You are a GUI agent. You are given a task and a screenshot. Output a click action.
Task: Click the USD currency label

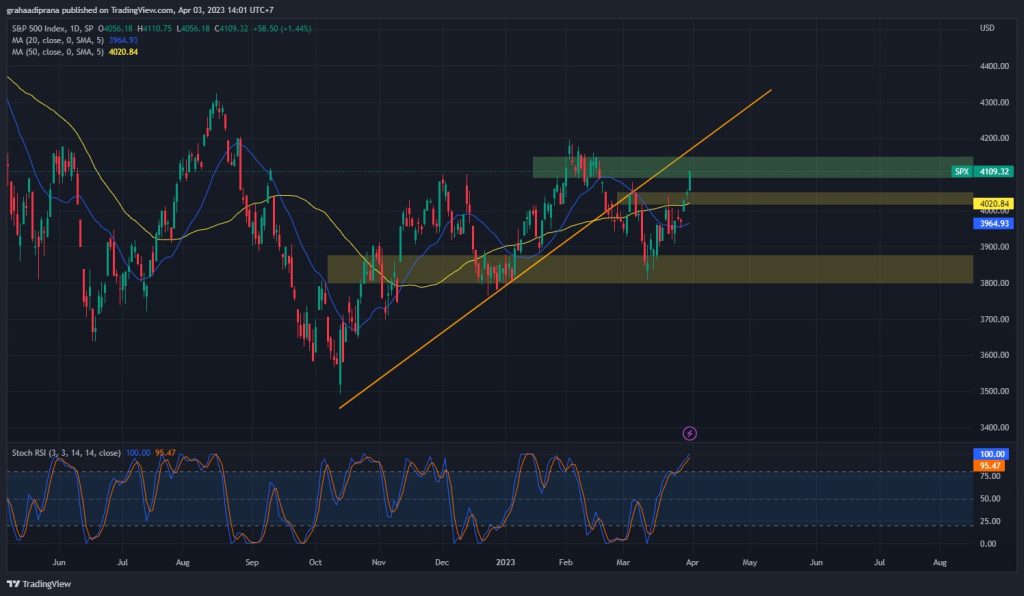point(987,28)
